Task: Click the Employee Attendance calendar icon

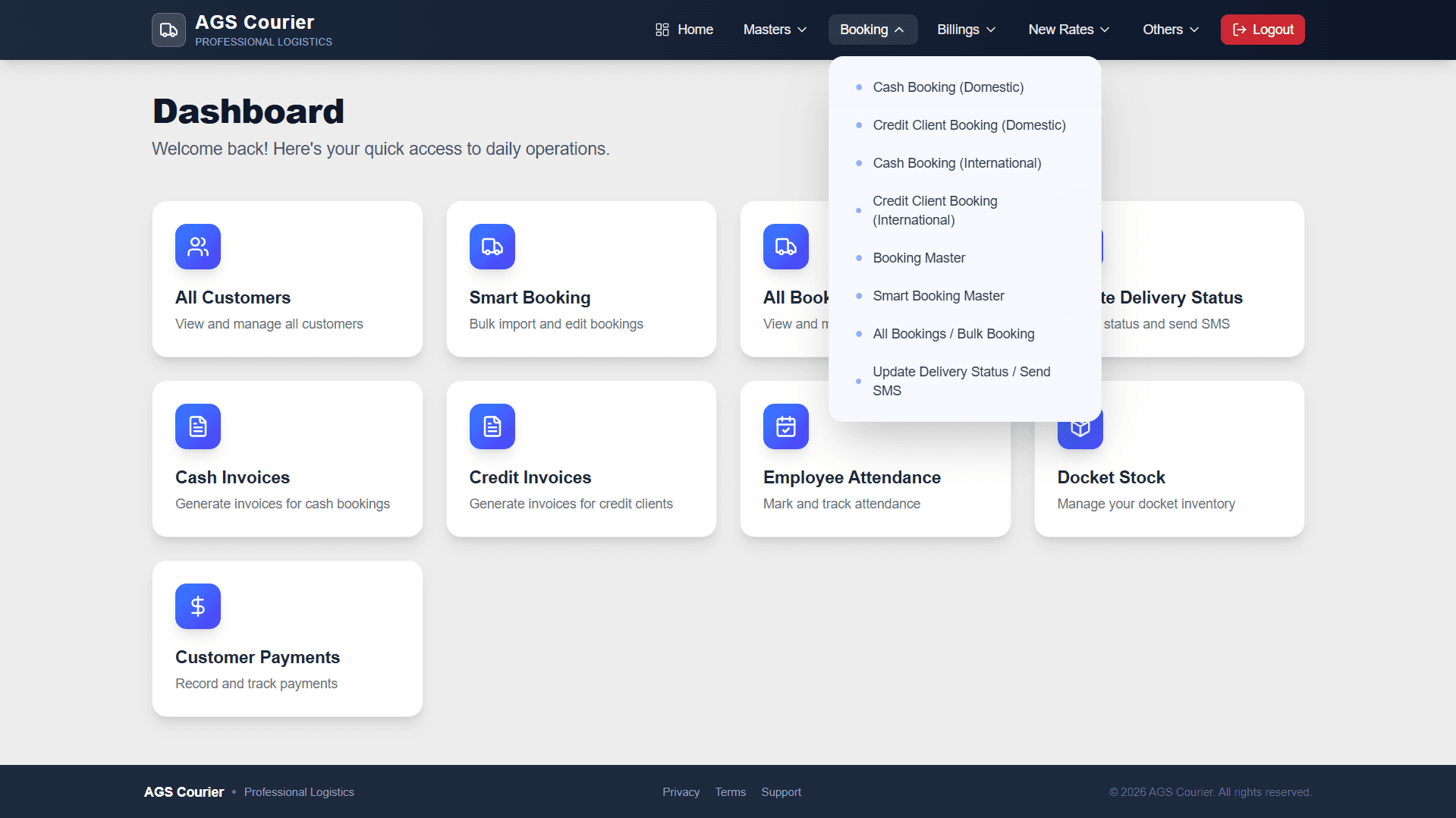Action: click(785, 426)
